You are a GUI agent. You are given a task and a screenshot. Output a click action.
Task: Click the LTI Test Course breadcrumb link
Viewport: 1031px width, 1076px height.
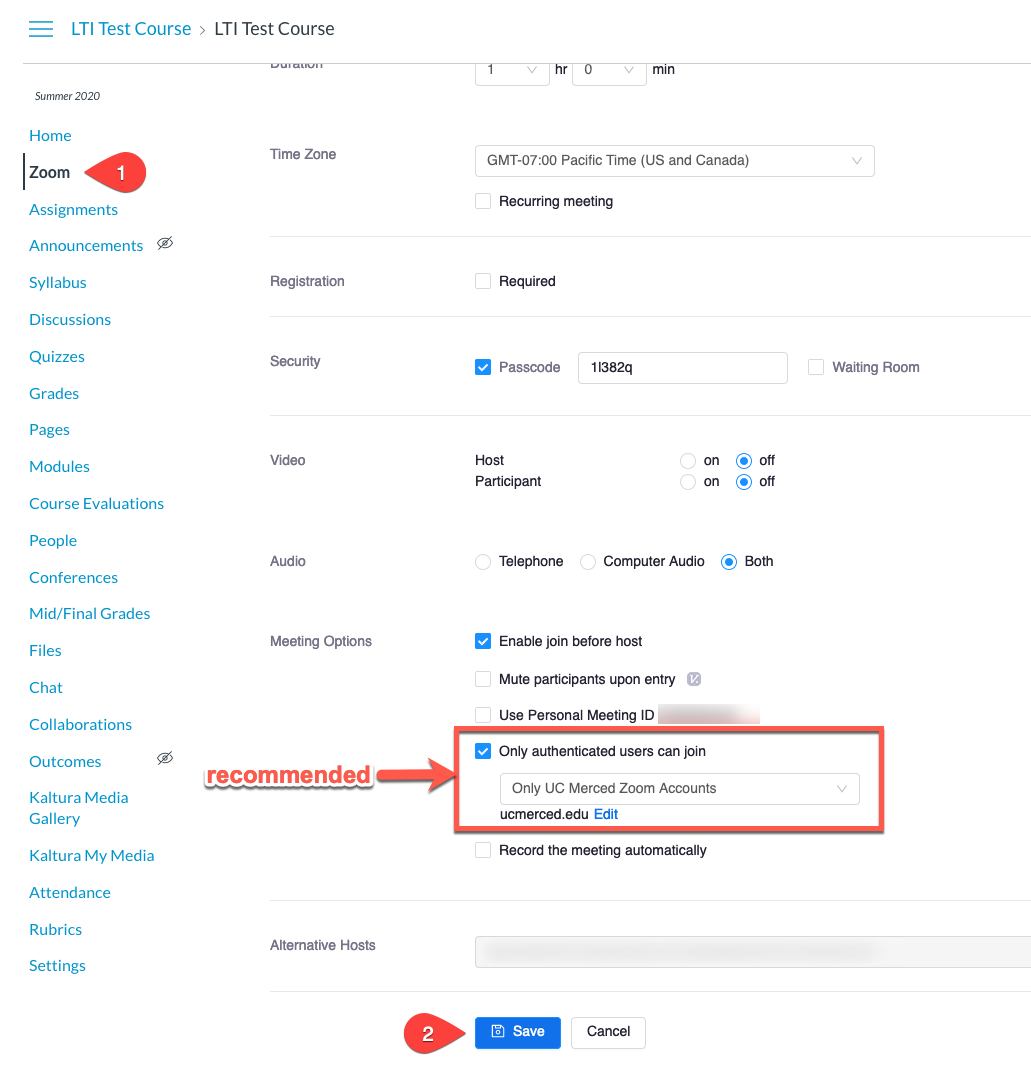click(130, 29)
